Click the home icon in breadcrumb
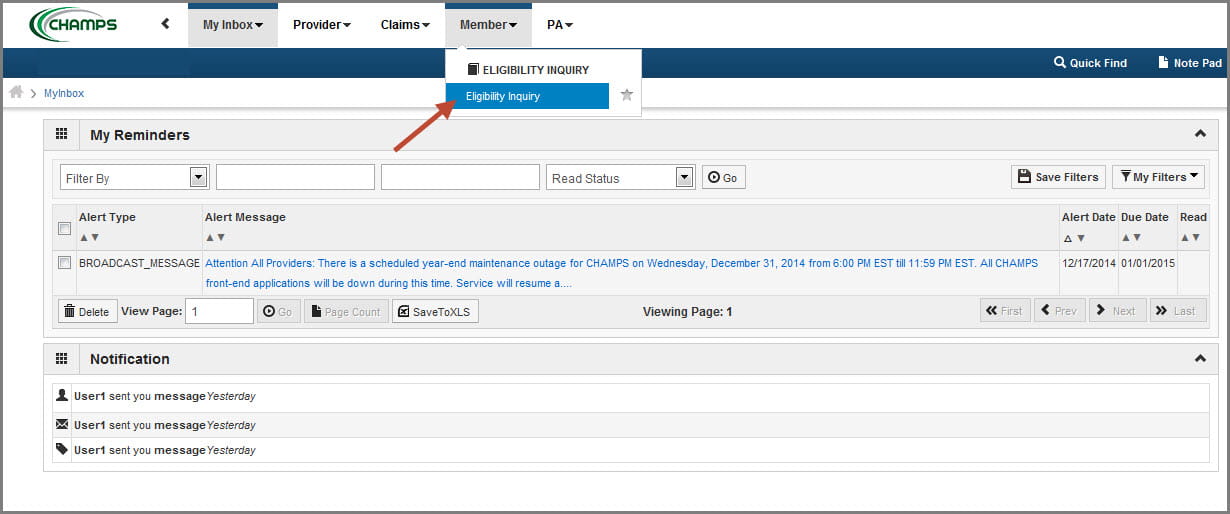Image resolution: width=1230 pixels, height=514 pixels. coord(16,92)
